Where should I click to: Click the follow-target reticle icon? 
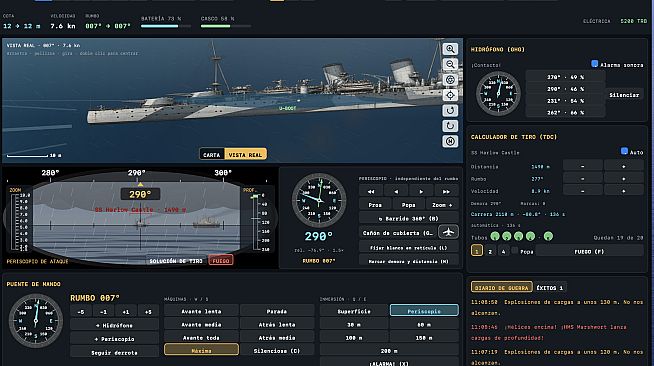(x=450, y=80)
